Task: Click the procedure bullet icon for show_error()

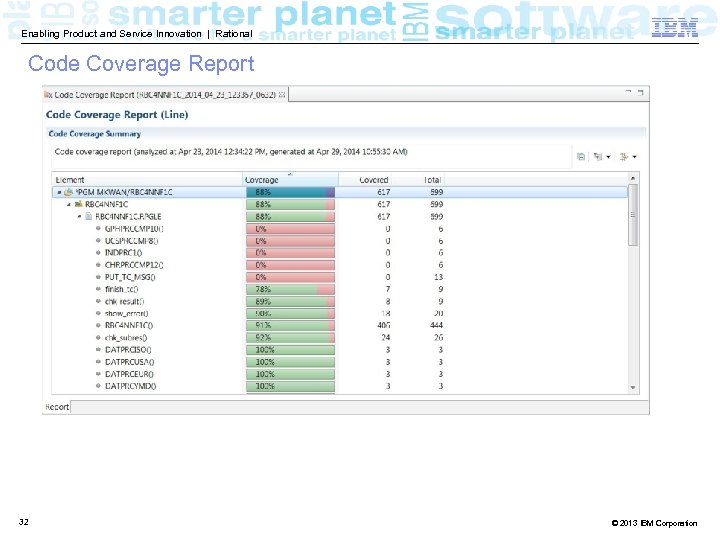Action: pos(98,313)
